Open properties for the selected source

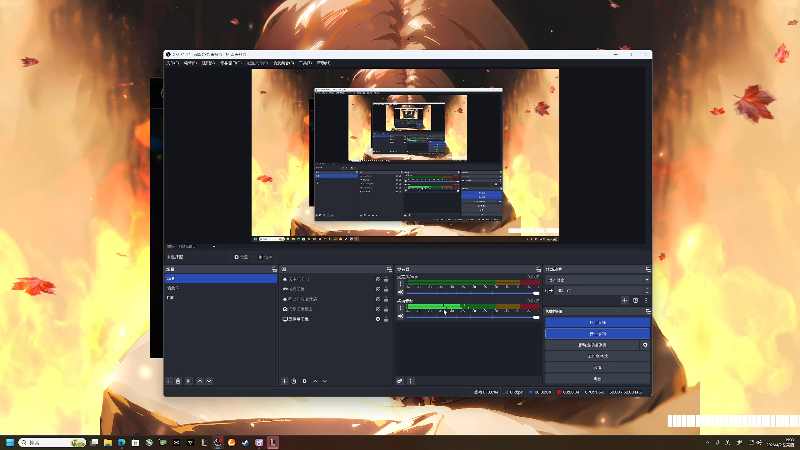(304, 381)
